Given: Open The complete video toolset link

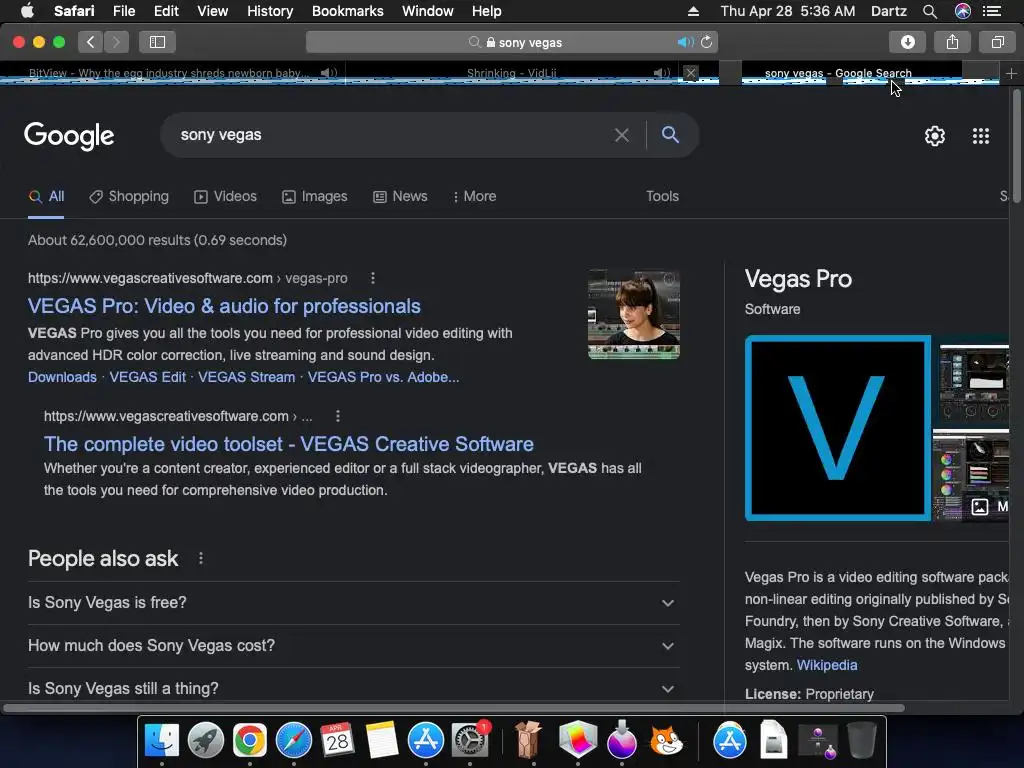Looking at the screenshot, I should pos(289,444).
